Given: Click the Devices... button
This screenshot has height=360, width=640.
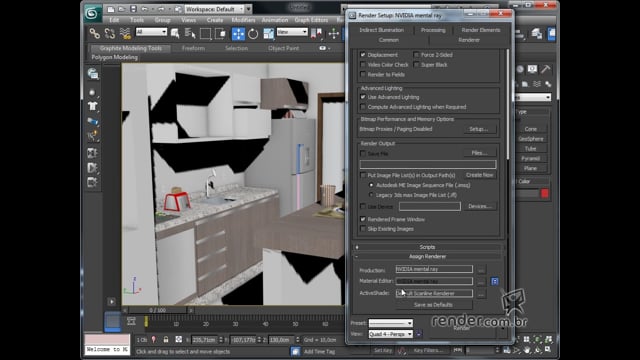Looking at the screenshot, I should pyautogui.click(x=480, y=207).
